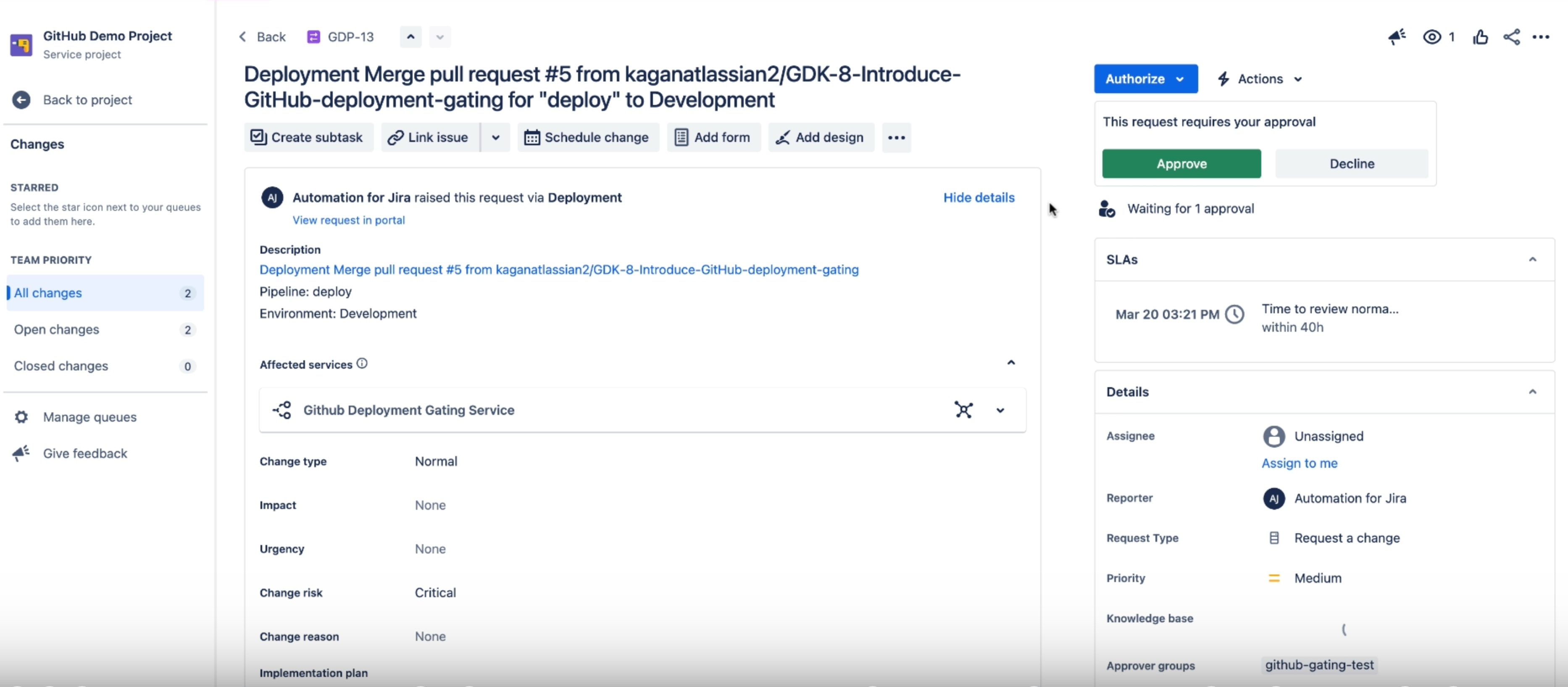This screenshot has width=1568, height=687.
Task: Click the Assign to me link
Action: (1300, 463)
